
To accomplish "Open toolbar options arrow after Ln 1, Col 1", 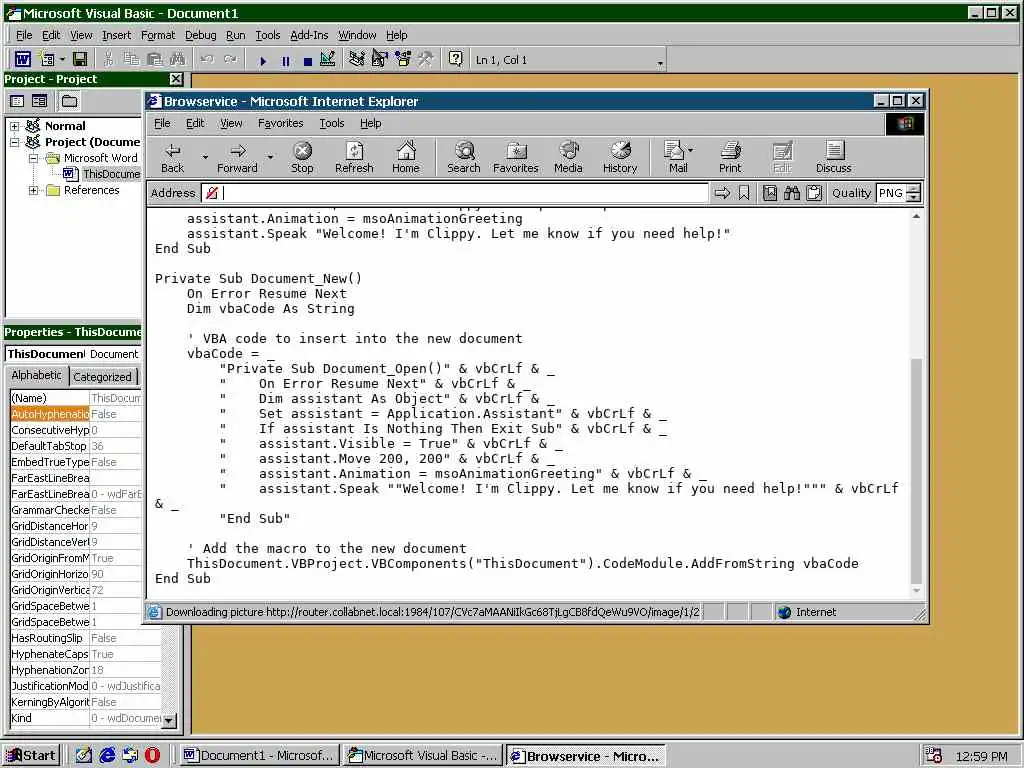I will 660,63.
